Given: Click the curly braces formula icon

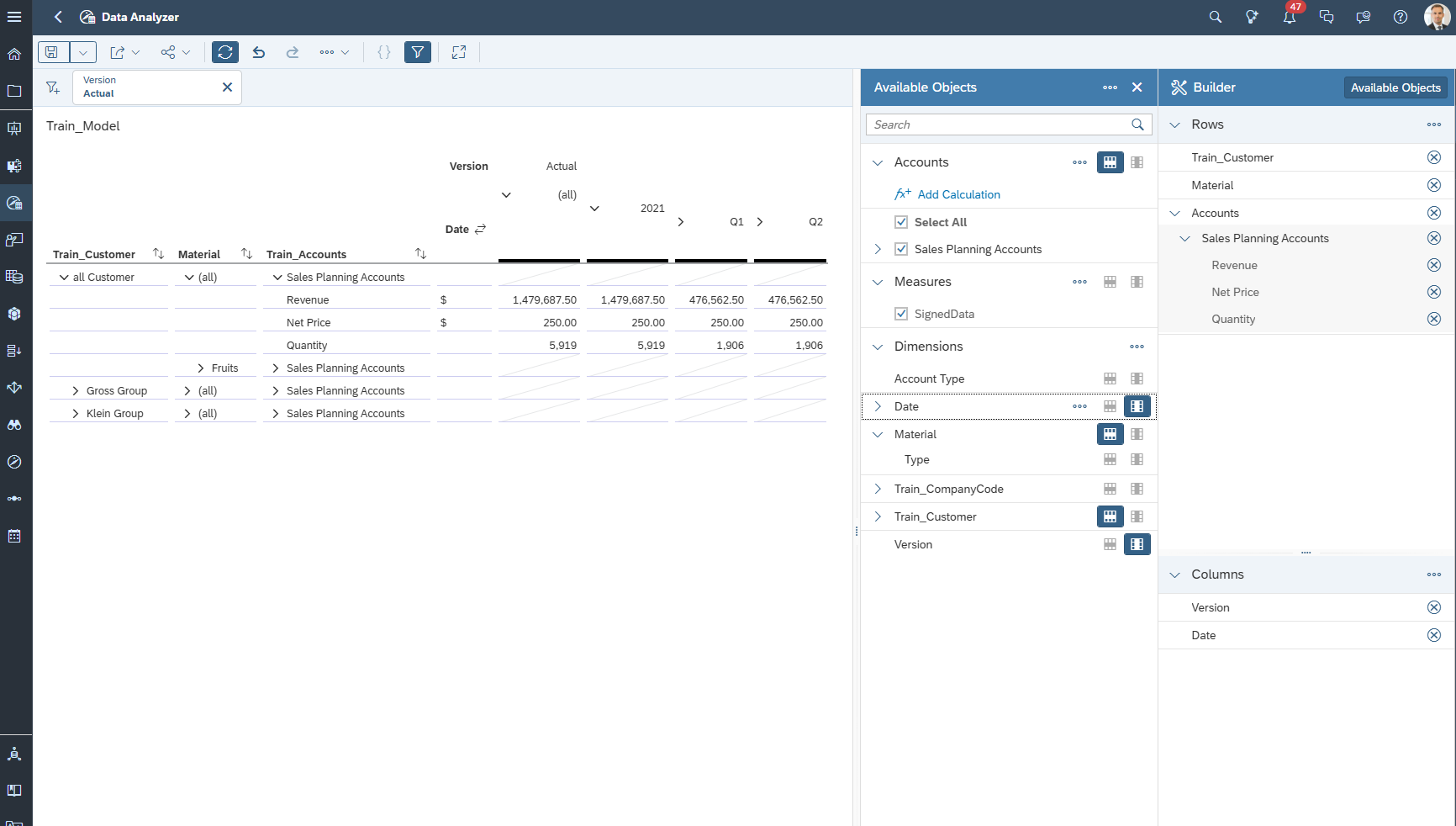Looking at the screenshot, I should (x=384, y=52).
